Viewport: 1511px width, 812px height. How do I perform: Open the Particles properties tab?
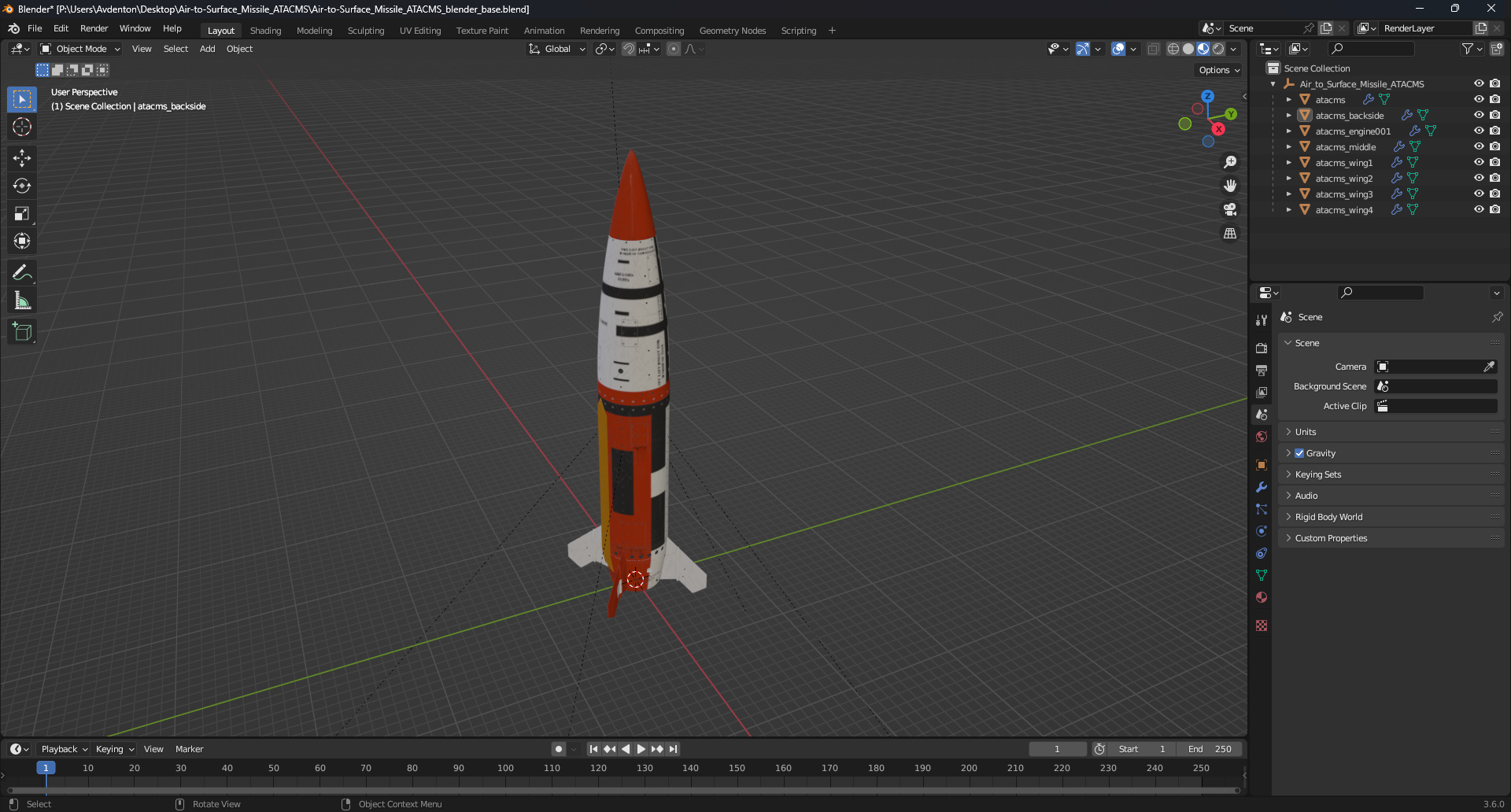(x=1262, y=509)
